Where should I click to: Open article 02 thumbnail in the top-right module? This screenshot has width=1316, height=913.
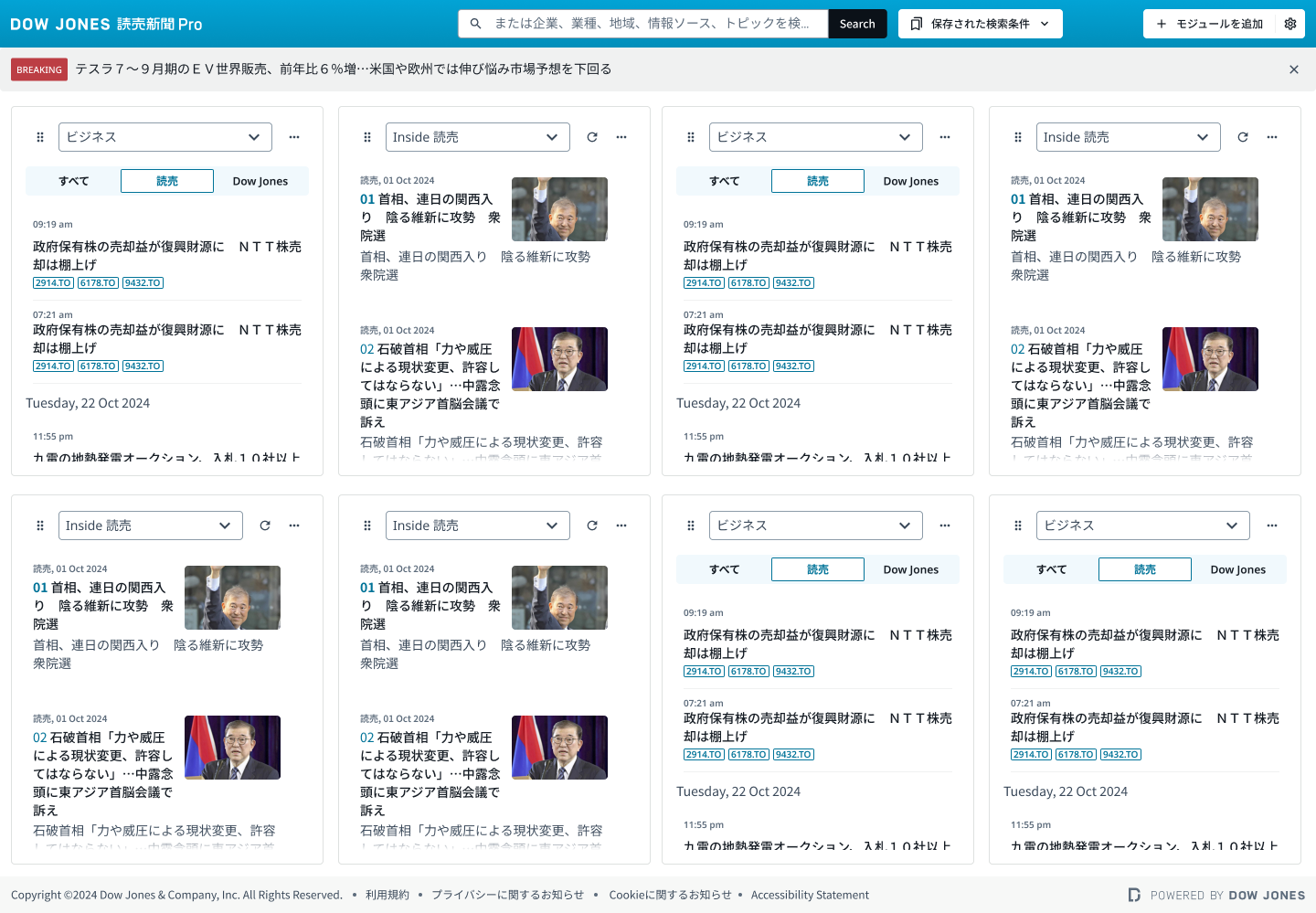coord(1210,359)
